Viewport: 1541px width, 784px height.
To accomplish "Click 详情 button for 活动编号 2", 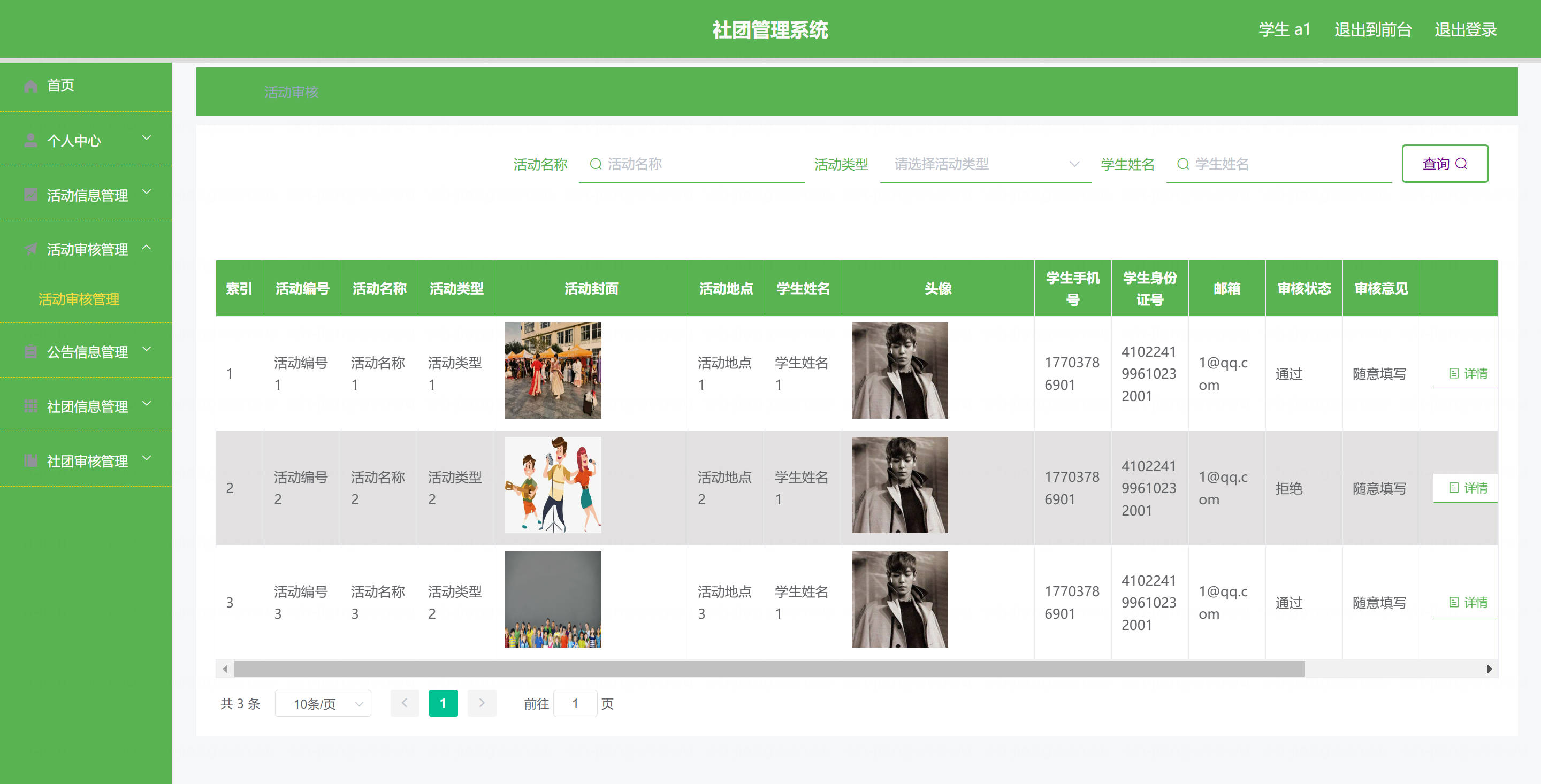I will 1467,488.
